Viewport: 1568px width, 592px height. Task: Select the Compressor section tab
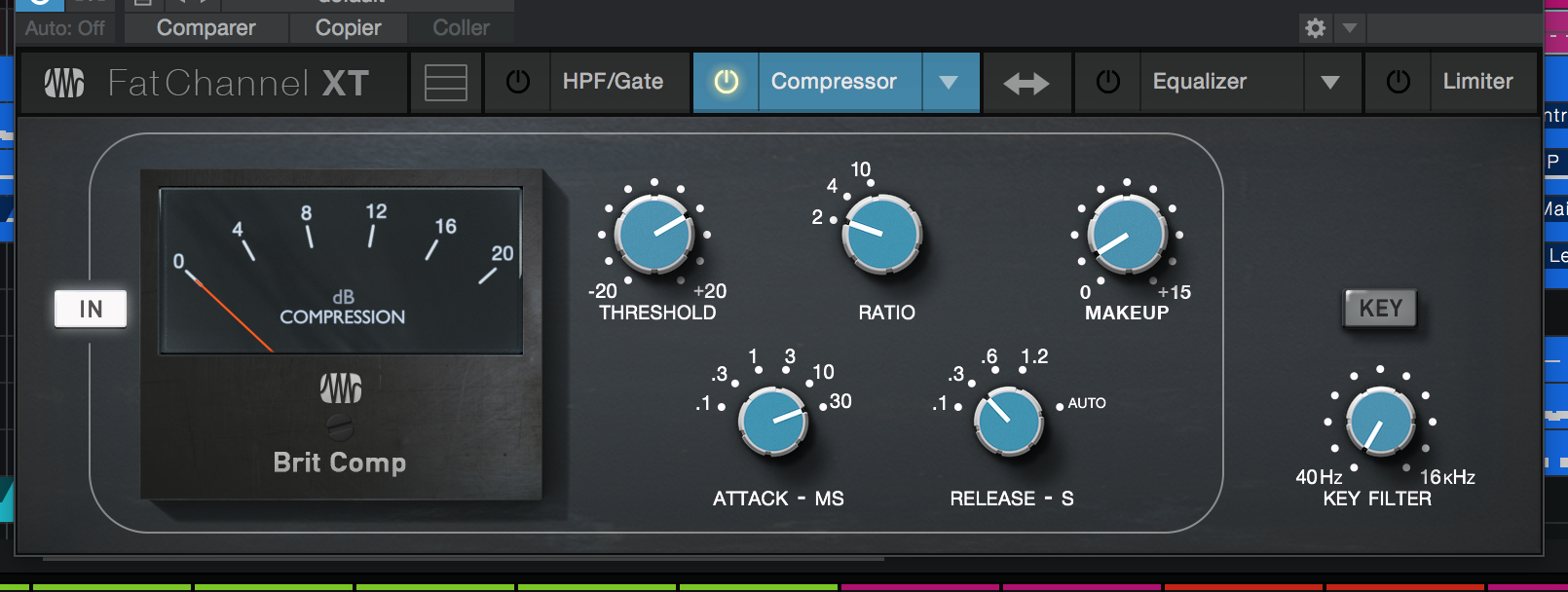click(x=834, y=82)
